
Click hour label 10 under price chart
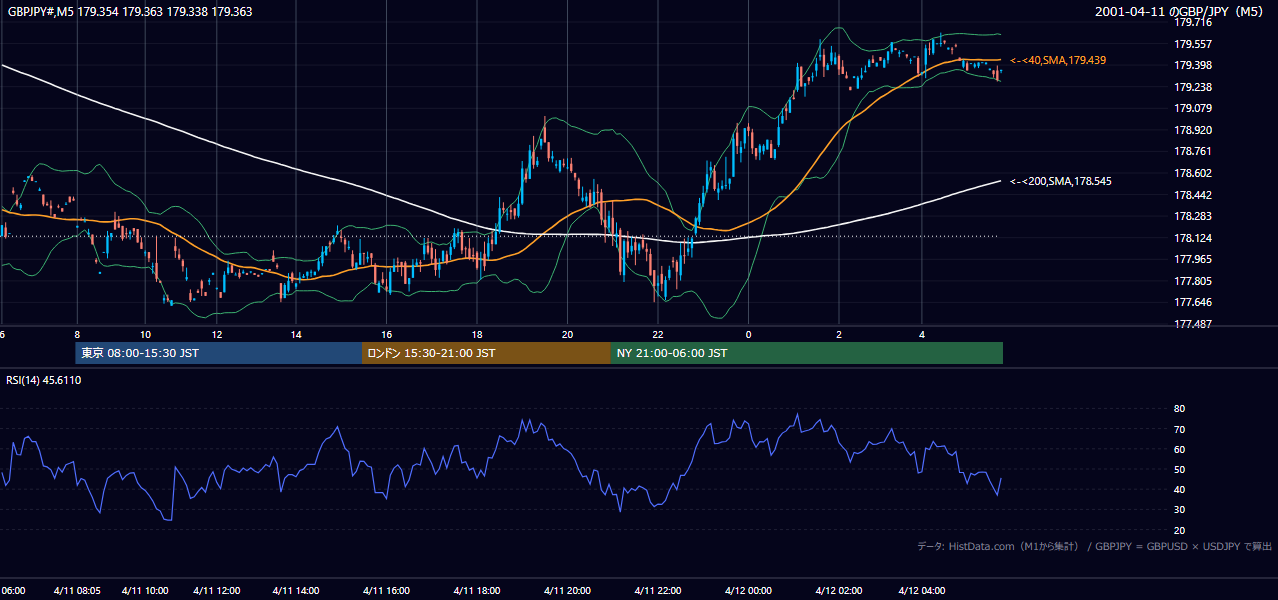[x=146, y=335]
